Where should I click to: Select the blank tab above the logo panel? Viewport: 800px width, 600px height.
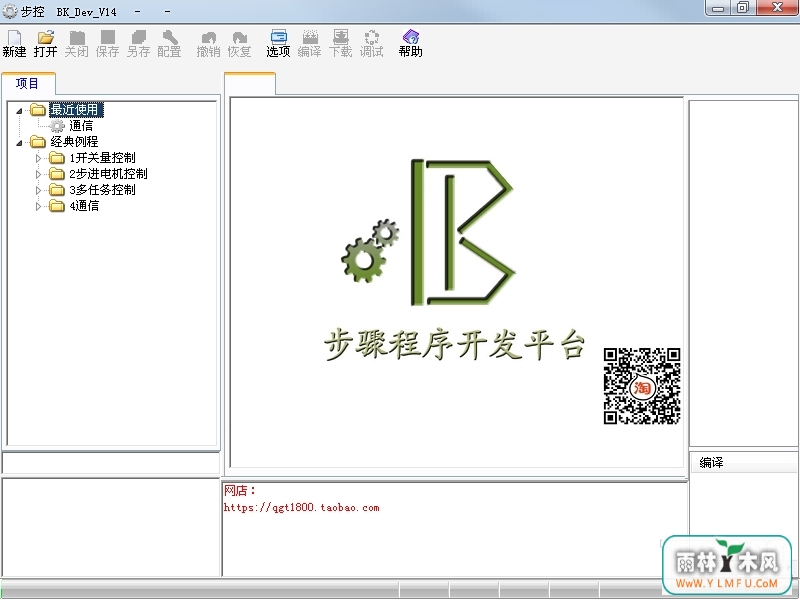pyautogui.click(x=250, y=84)
